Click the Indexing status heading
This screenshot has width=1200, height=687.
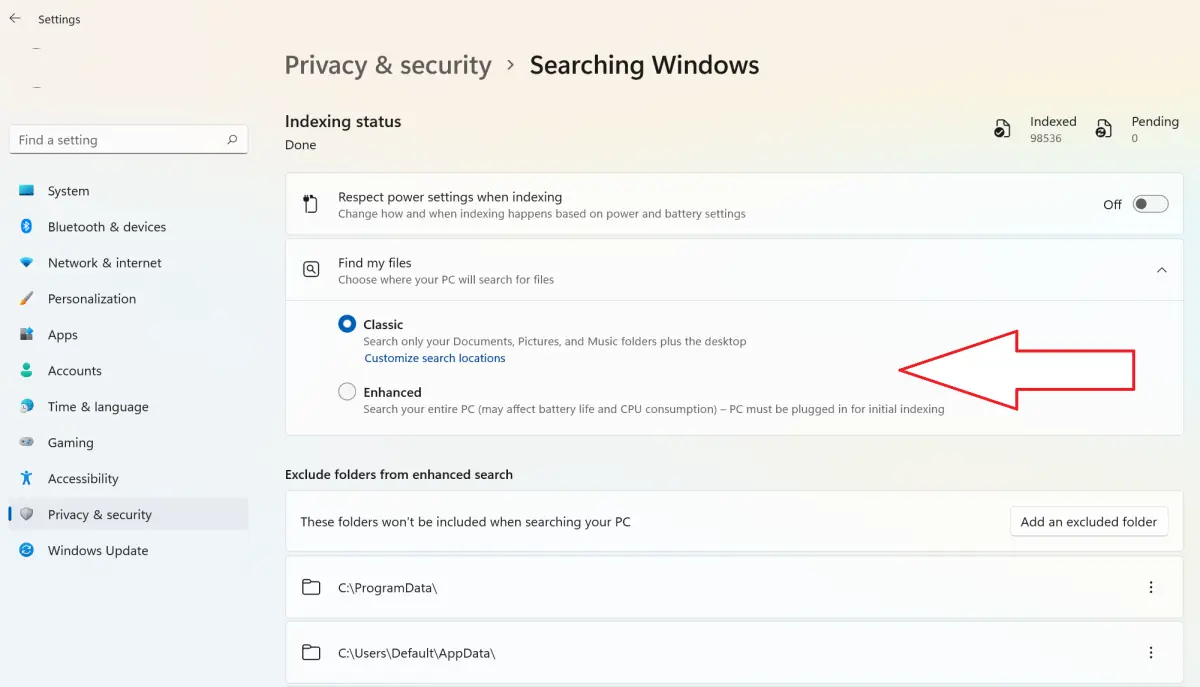click(343, 121)
